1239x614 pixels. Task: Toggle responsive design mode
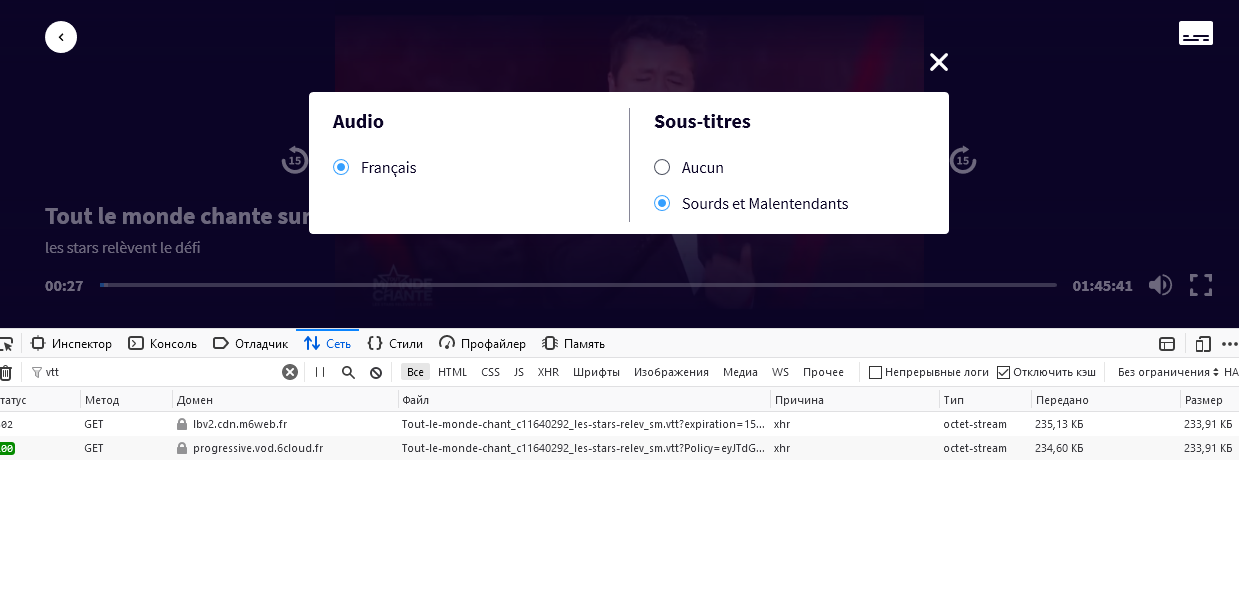click(x=1204, y=344)
